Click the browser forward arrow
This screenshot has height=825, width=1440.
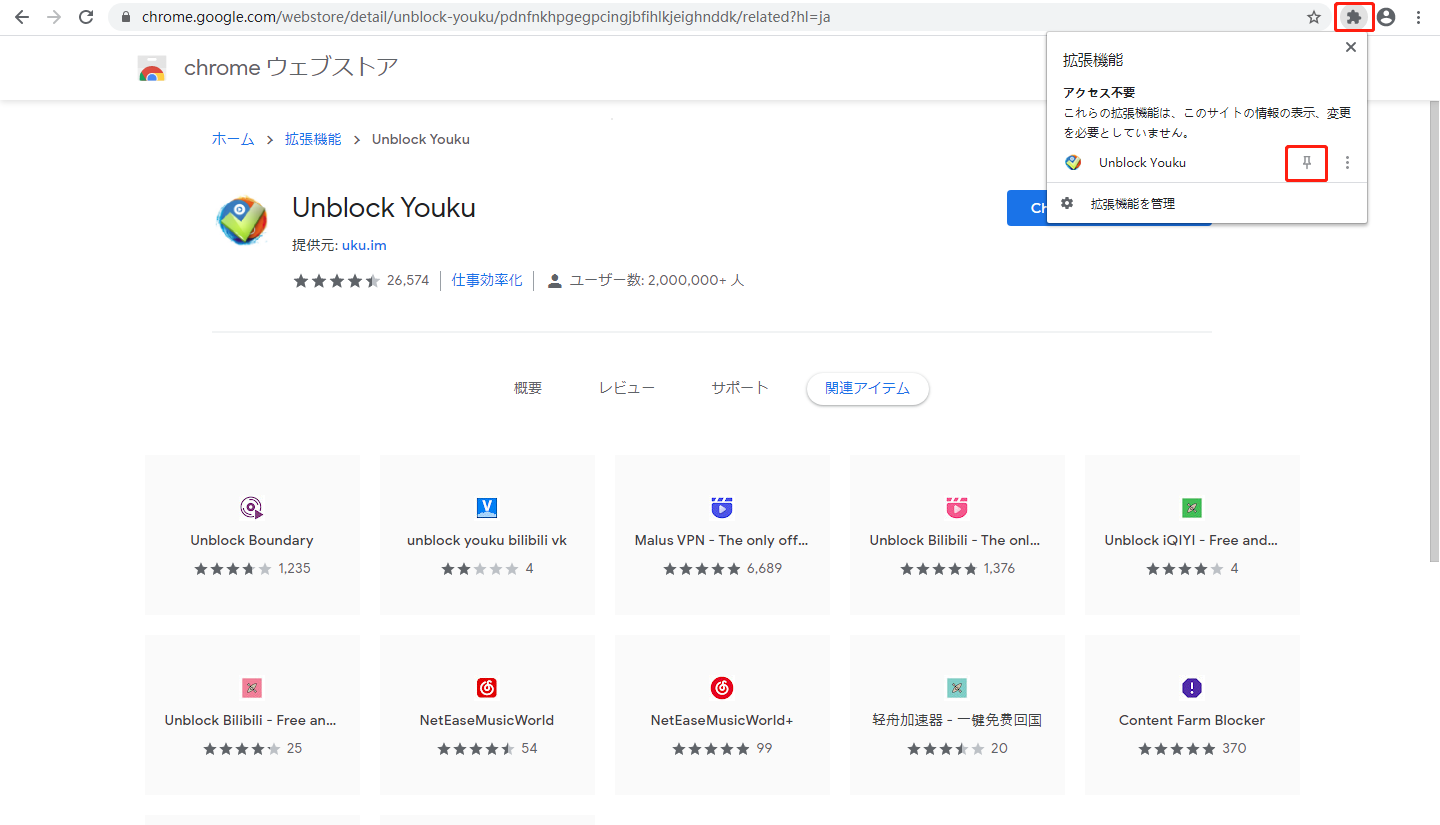[54, 17]
